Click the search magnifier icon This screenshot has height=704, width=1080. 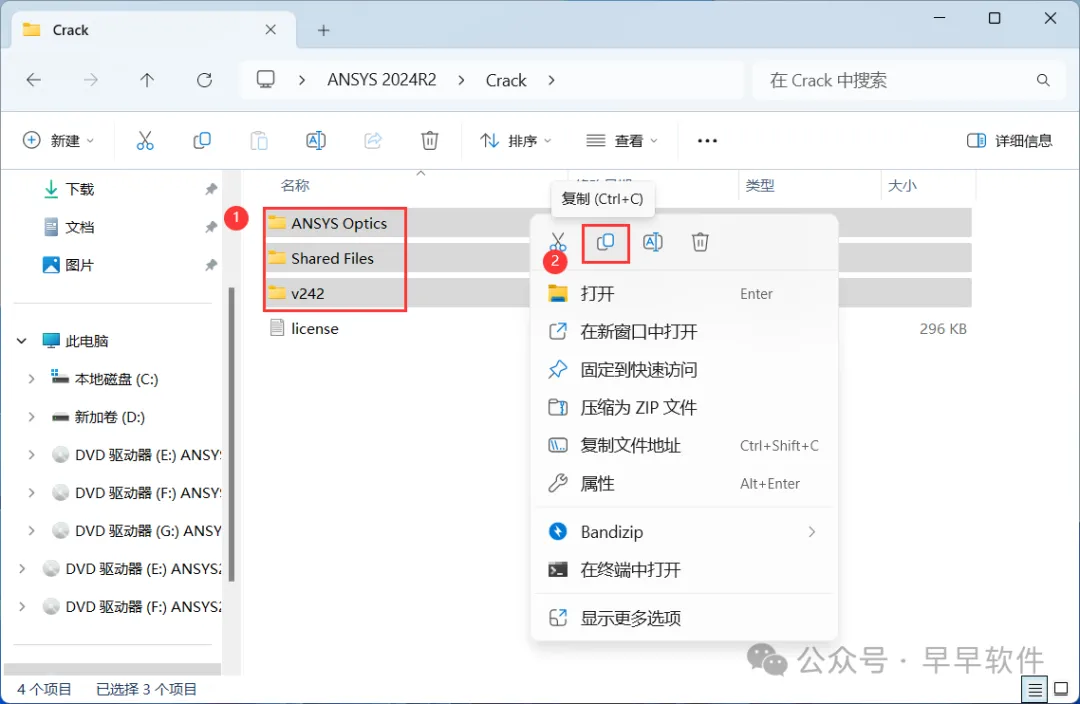tap(1043, 80)
